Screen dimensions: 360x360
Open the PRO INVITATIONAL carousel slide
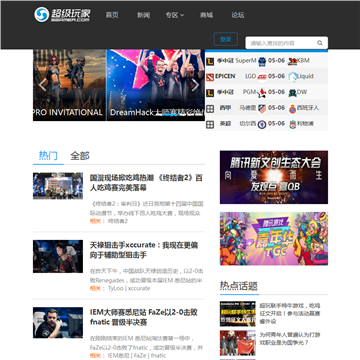(x=69, y=85)
